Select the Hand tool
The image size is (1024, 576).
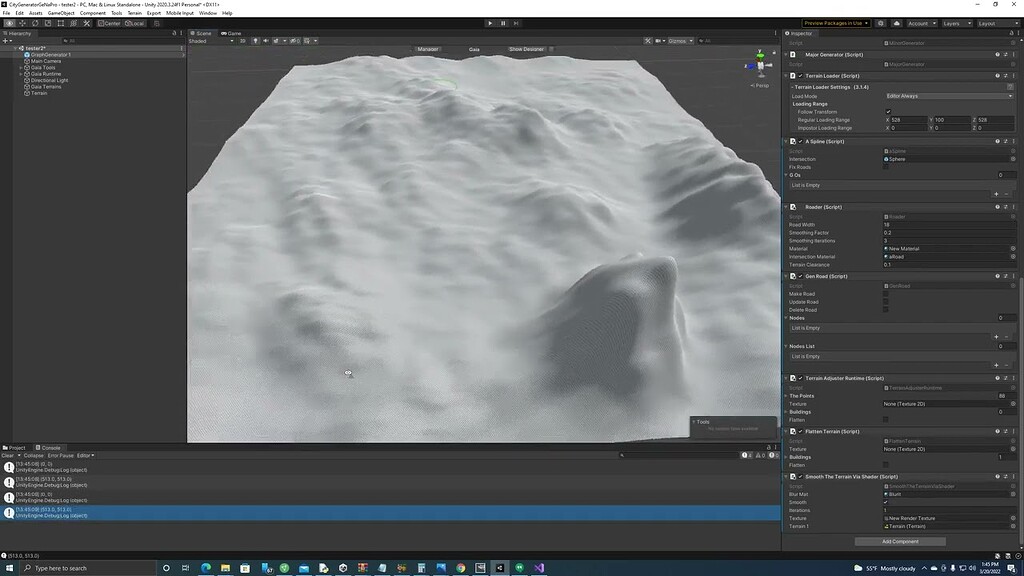(x=11, y=23)
